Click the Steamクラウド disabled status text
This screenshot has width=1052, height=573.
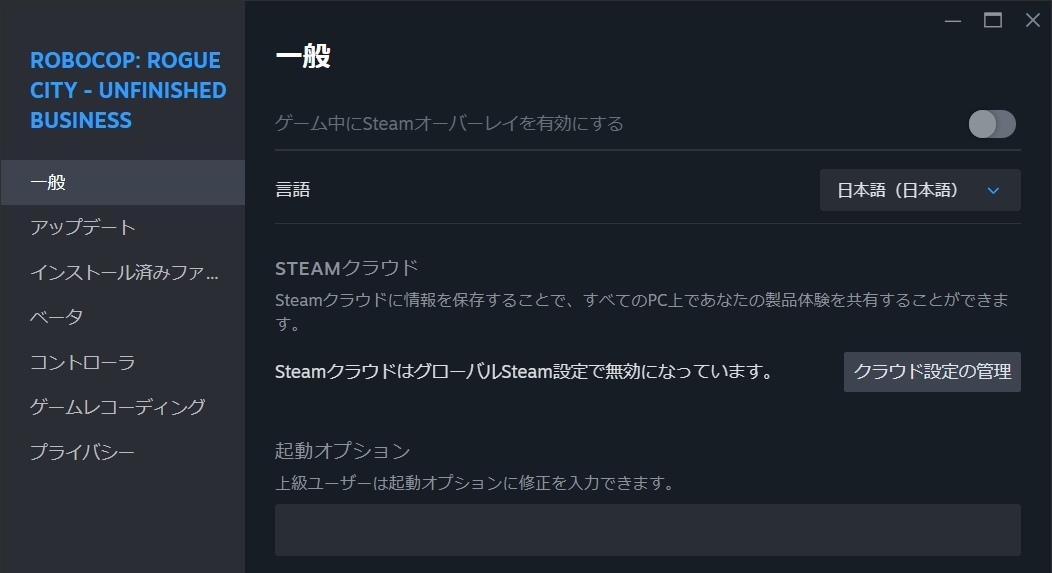click(x=525, y=372)
